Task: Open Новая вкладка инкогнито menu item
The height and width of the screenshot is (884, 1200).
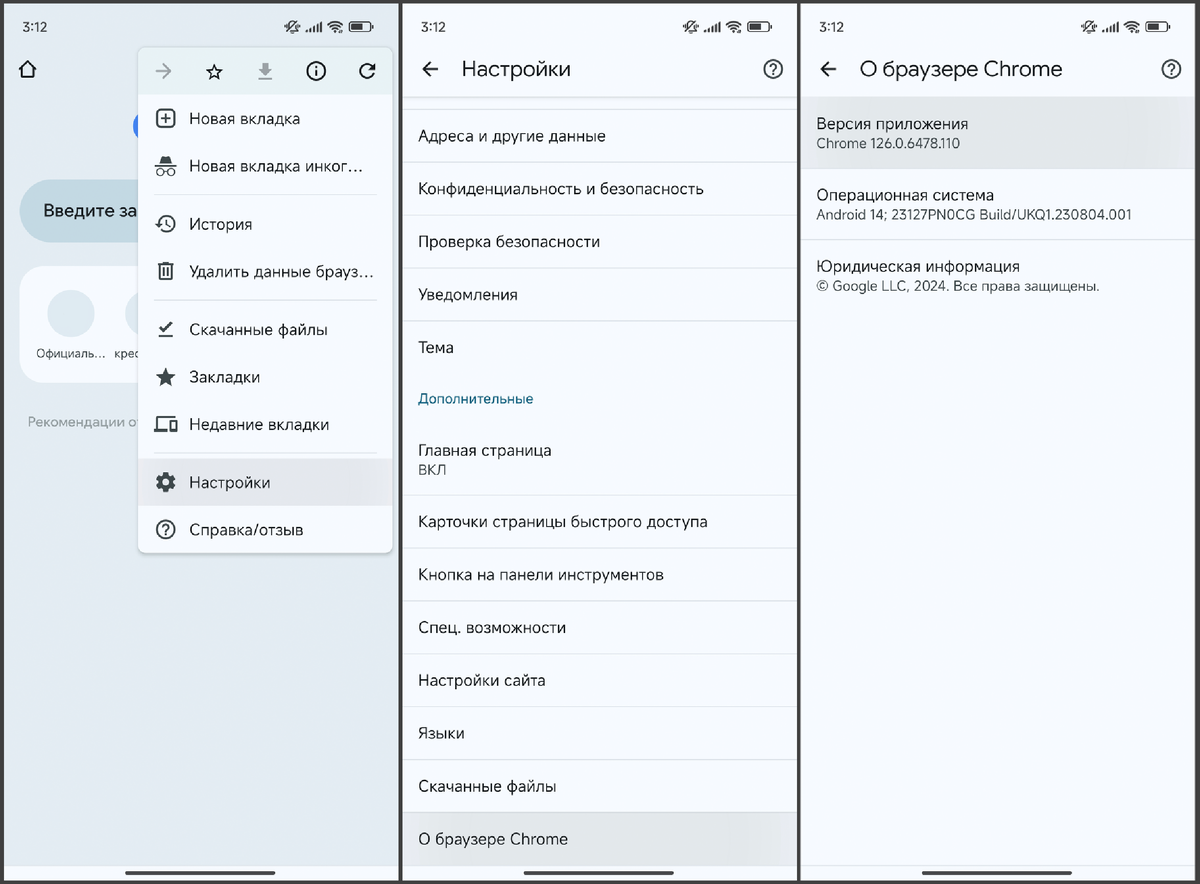Action: pyautogui.click(x=265, y=166)
